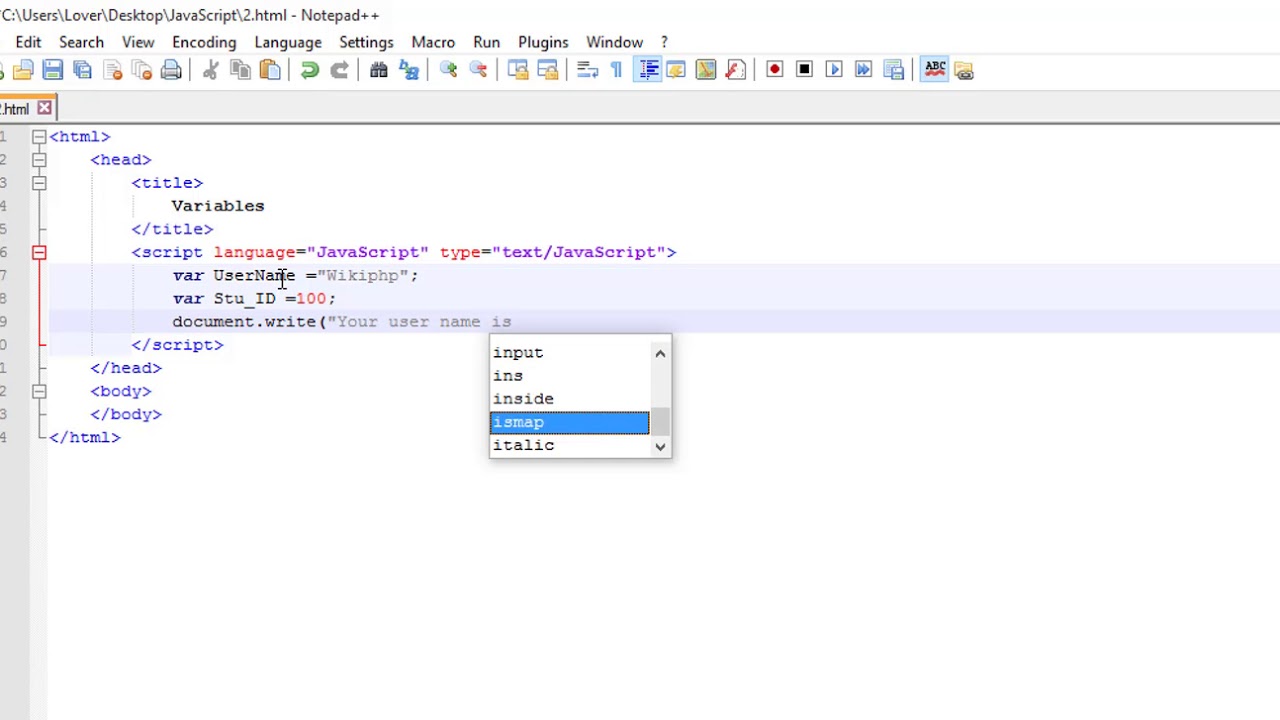Toggle ABC spell check button
The image size is (1280, 720).
pyautogui.click(x=935, y=70)
